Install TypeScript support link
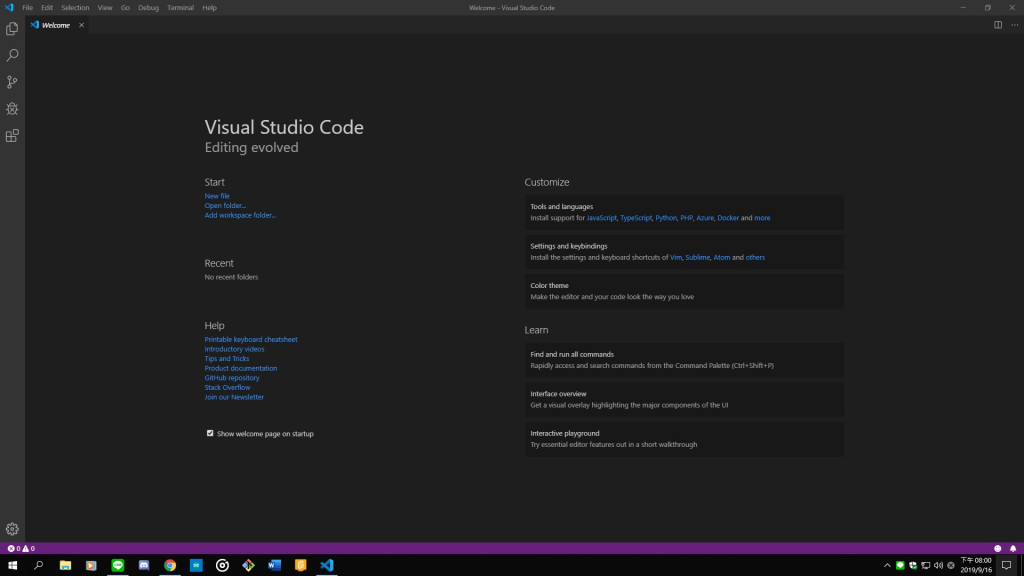The width and height of the screenshot is (1024, 576). tap(636, 218)
